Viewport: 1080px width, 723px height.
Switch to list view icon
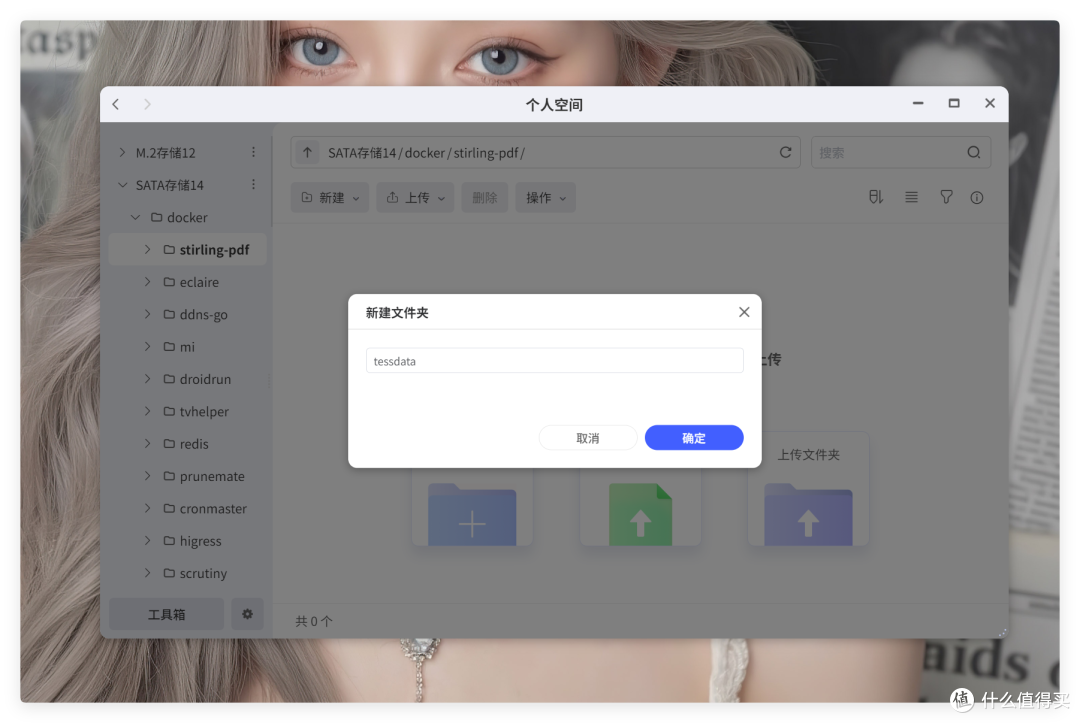(x=911, y=198)
